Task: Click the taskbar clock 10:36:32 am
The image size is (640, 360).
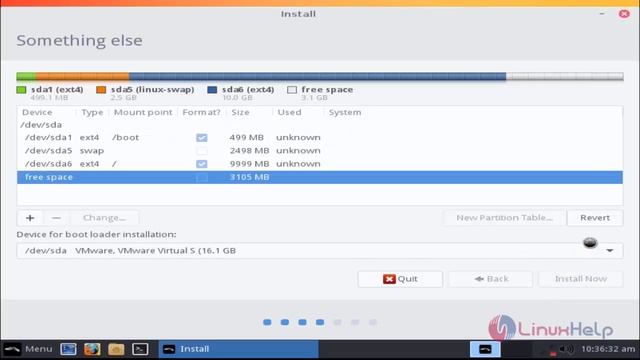Action: tap(608, 349)
